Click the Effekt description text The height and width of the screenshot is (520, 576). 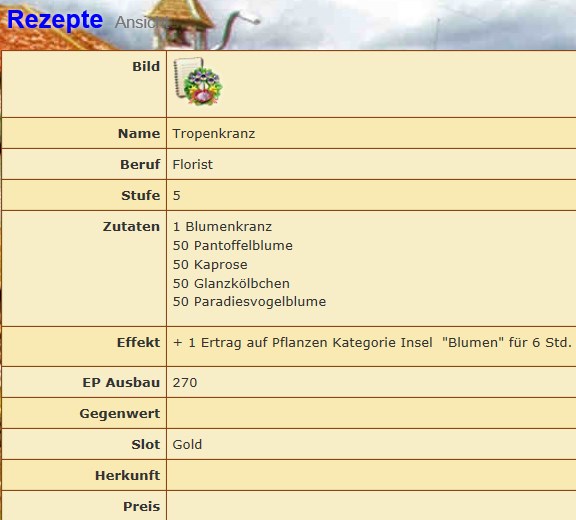pos(372,343)
